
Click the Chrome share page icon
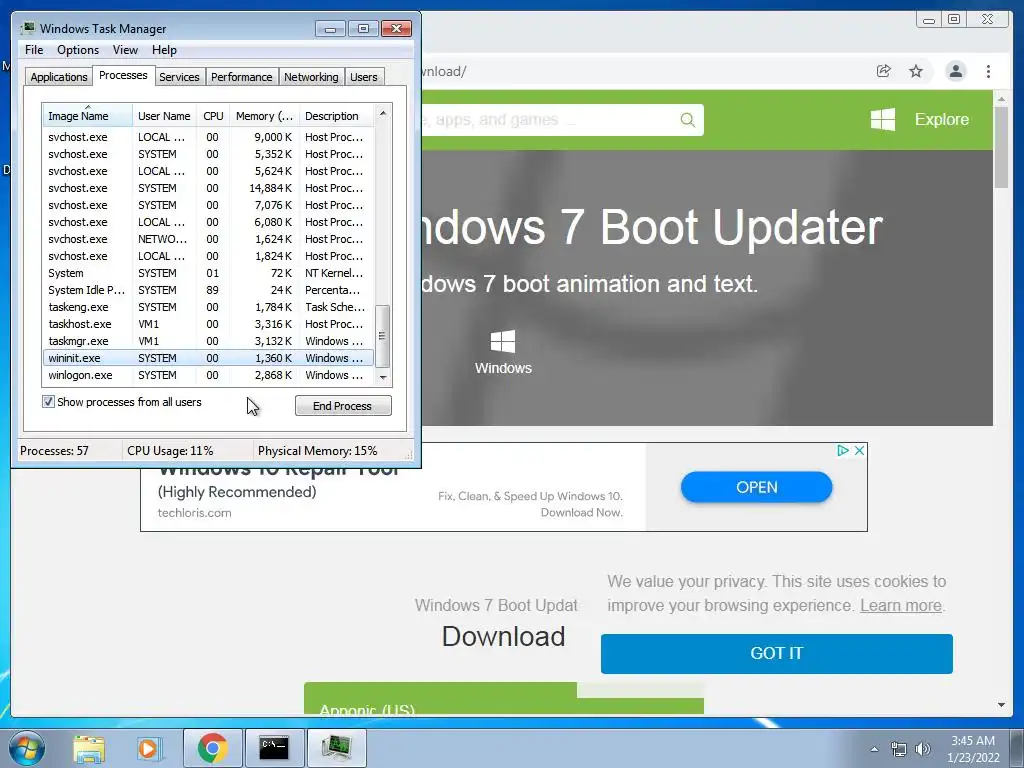[x=883, y=71]
